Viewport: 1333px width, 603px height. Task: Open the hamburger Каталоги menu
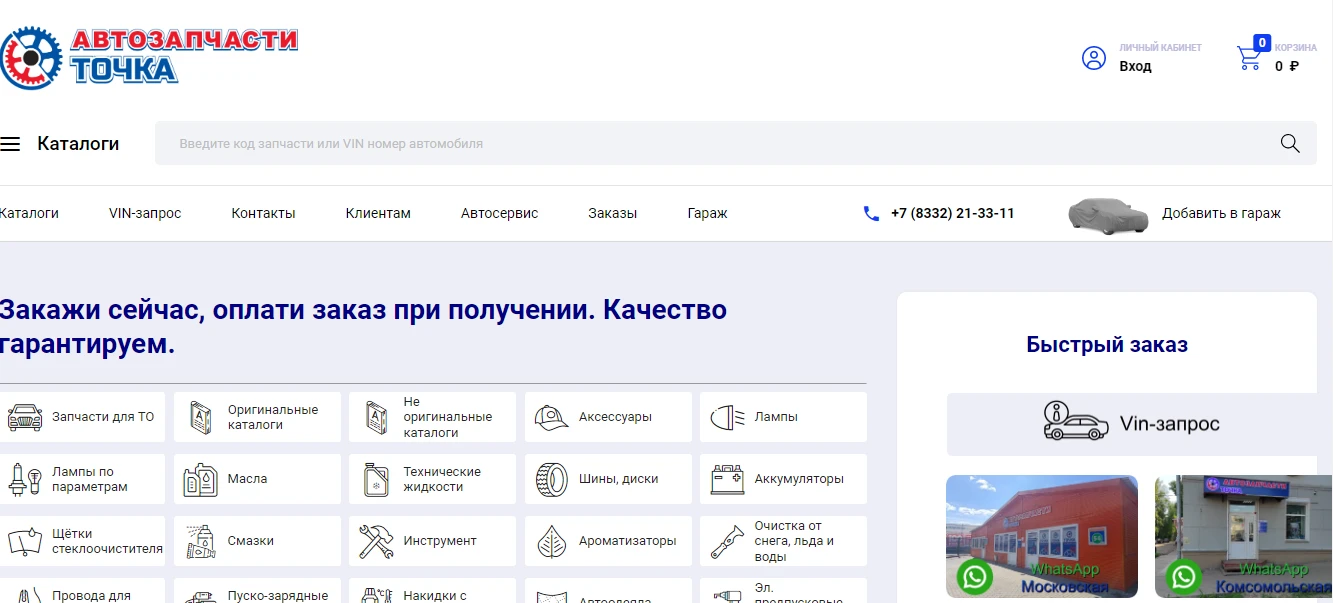click(11, 144)
